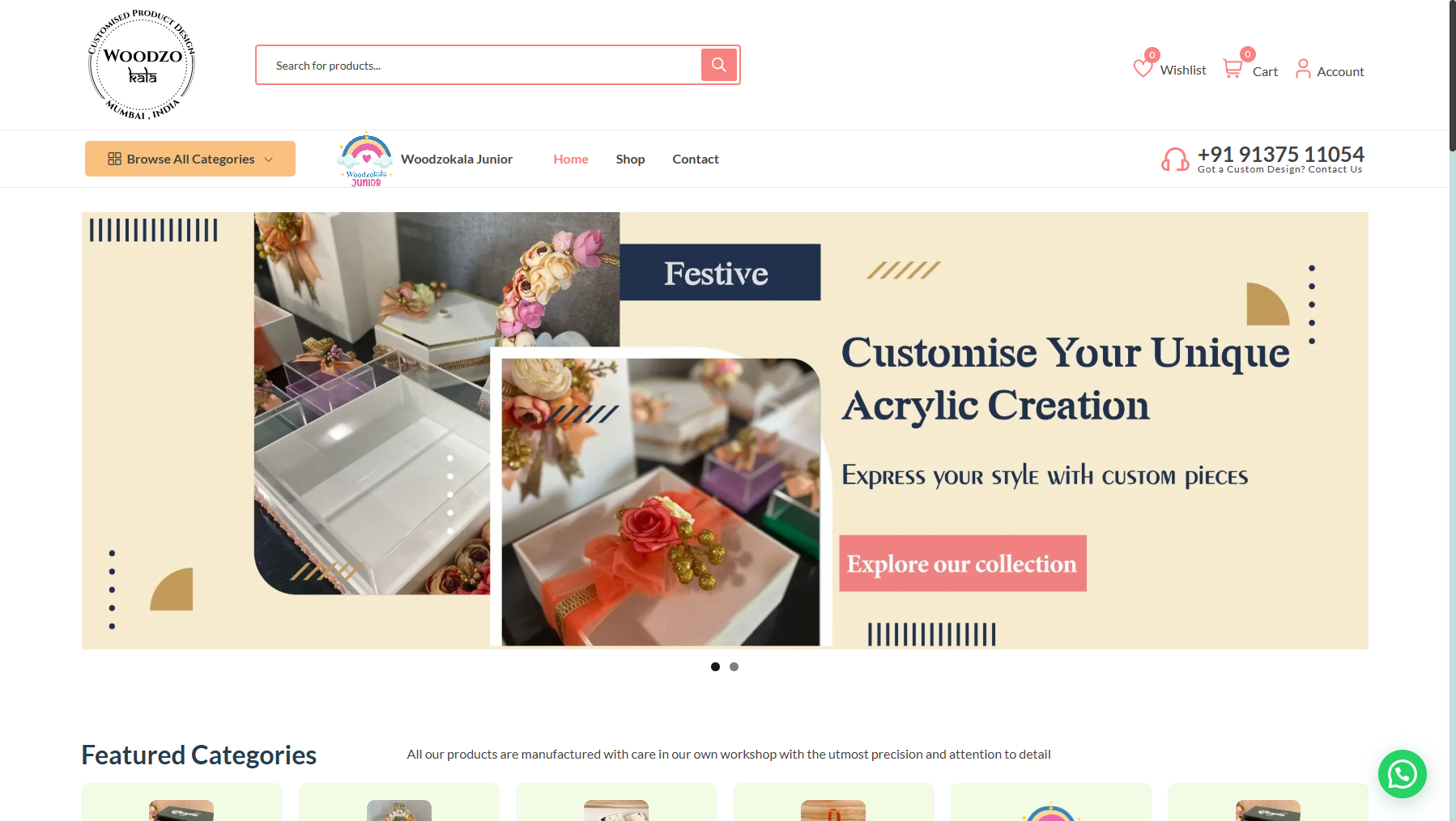Select the first carousel slide dot
The image size is (1456, 821).
715,667
